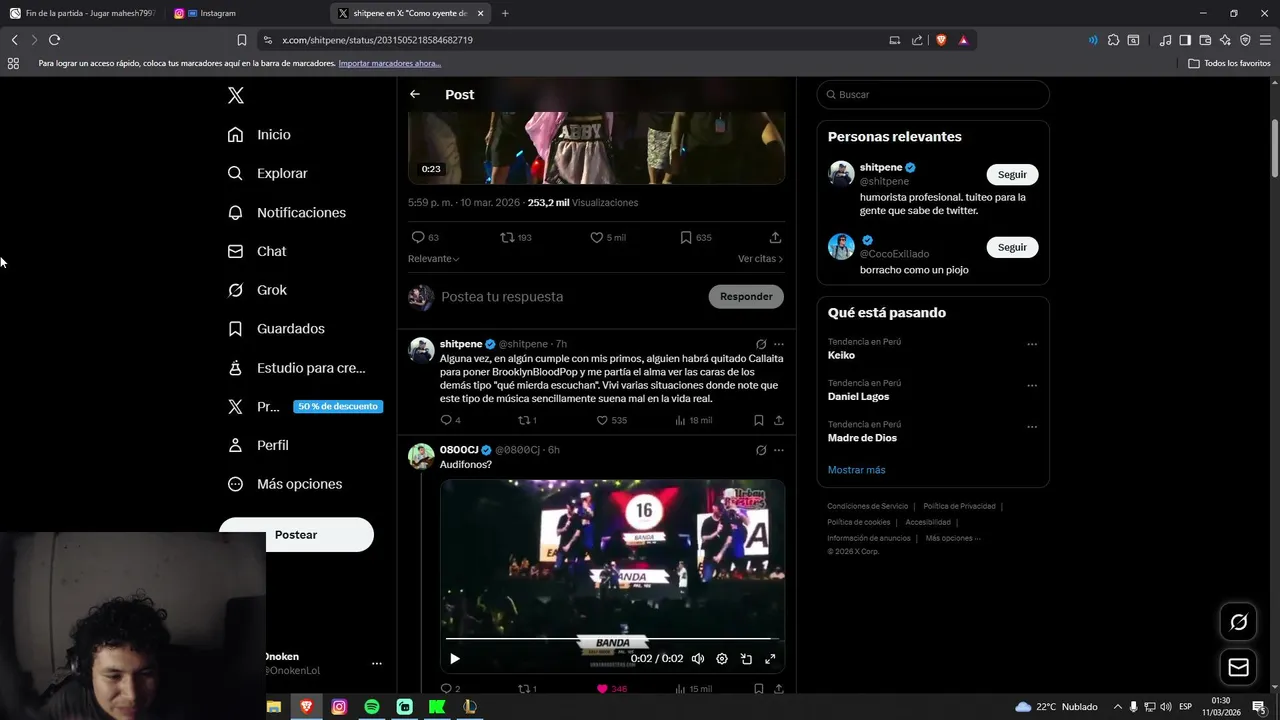
Task: Expand the Relevante sort dropdown
Action: pyautogui.click(x=434, y=259)
